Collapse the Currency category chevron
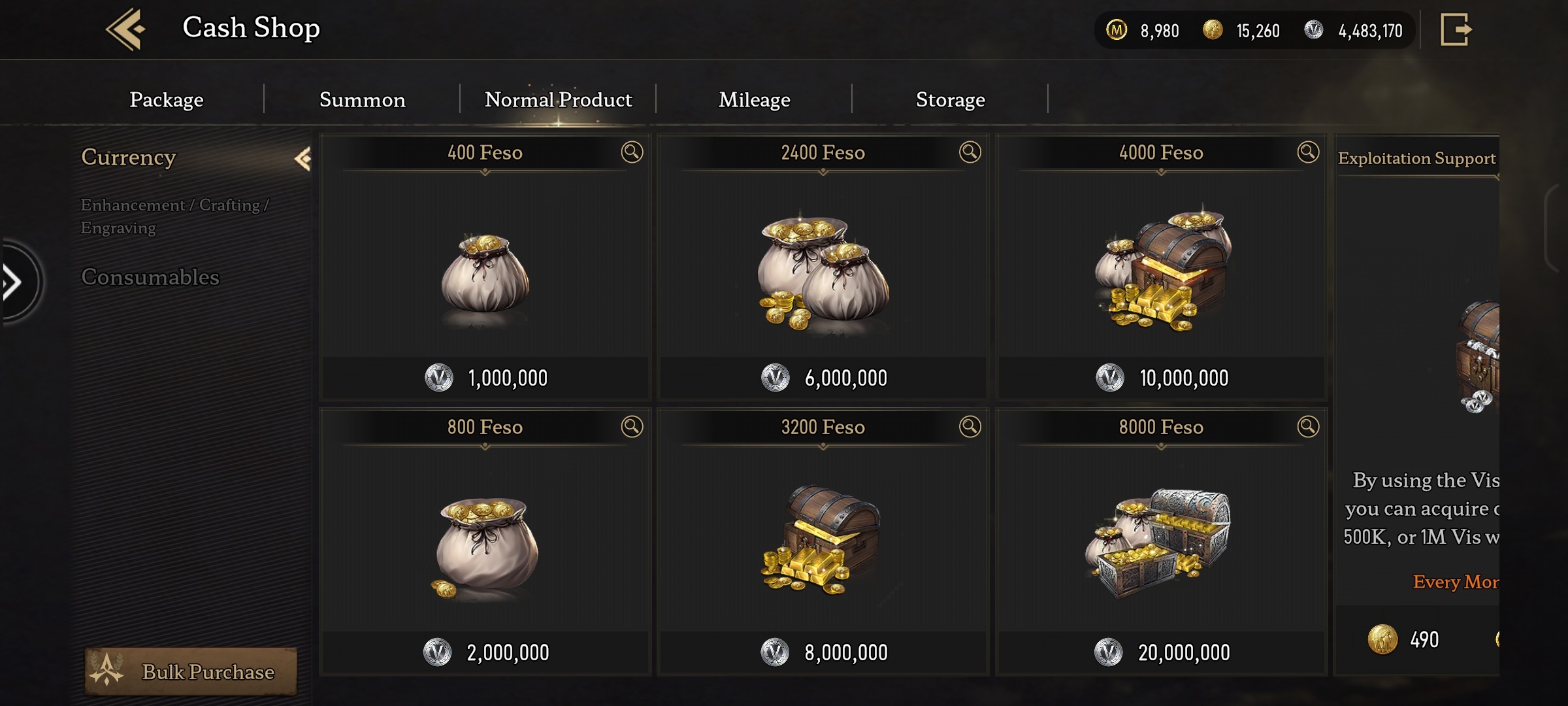The height and width of the screenshot is (706, 1568). [302, 159]
